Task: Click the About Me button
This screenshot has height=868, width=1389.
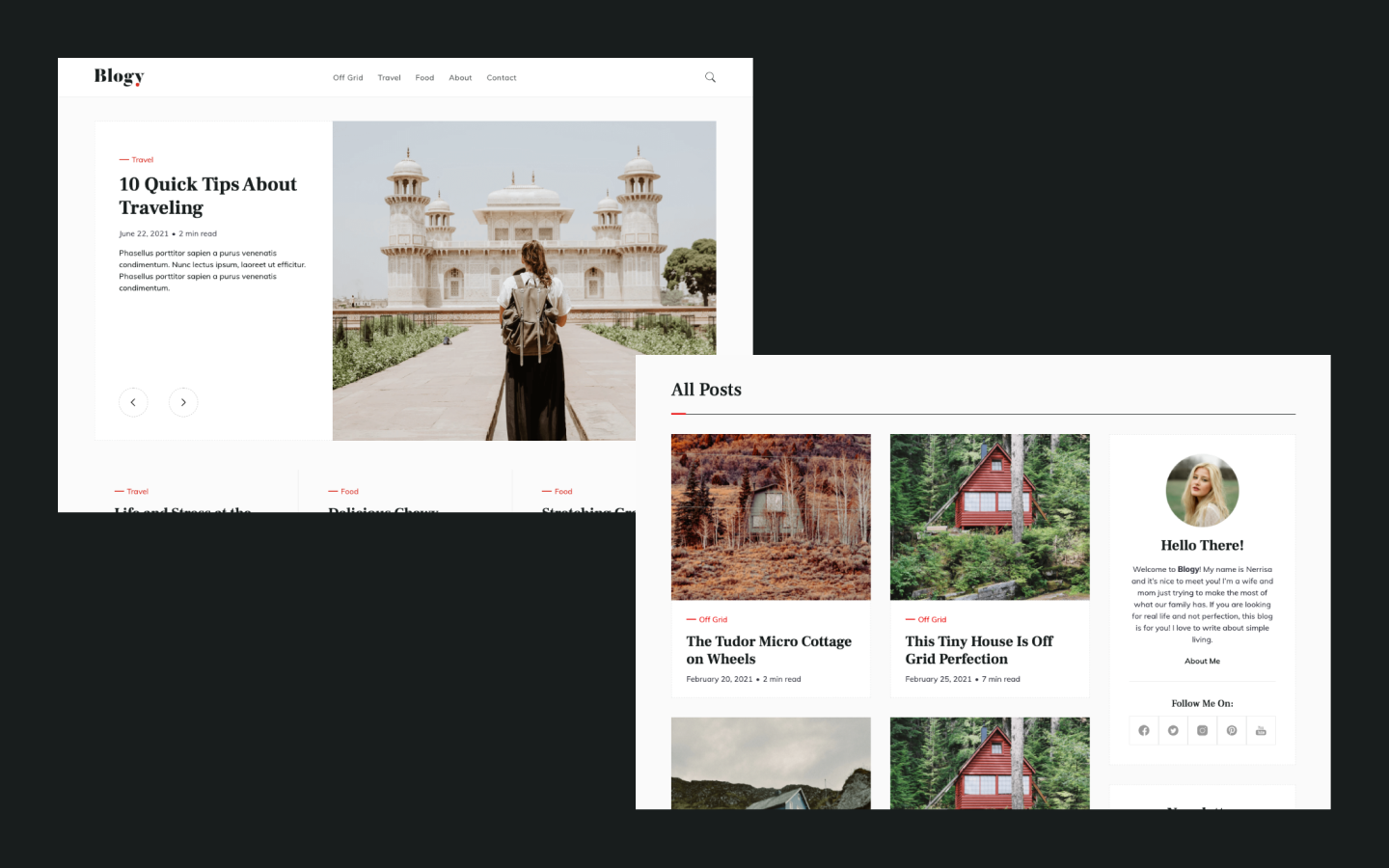Action: (x=1202, y=661)
